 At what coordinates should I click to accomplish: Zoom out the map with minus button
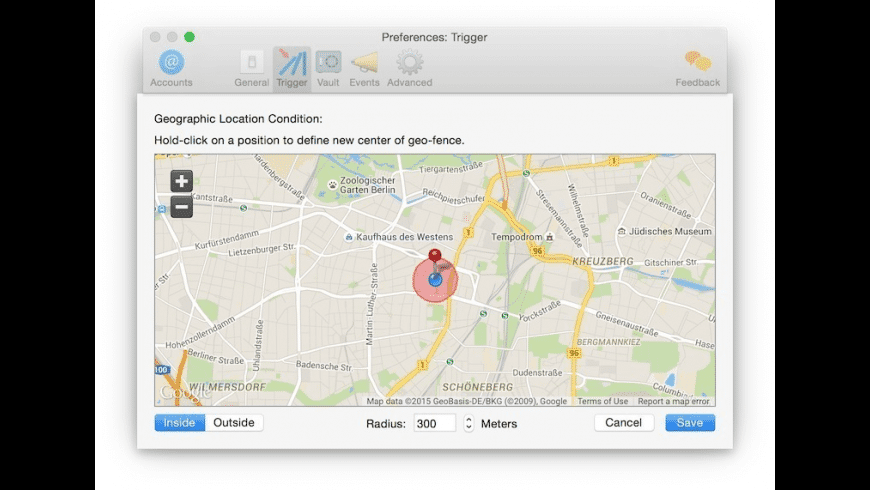181,207
